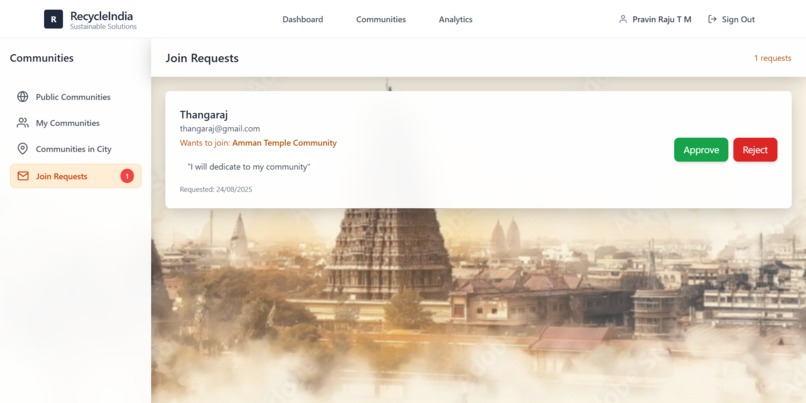Click the requester name Thangaraj
The width and height of the screenshot is (806, 403).
coord(204,115)
